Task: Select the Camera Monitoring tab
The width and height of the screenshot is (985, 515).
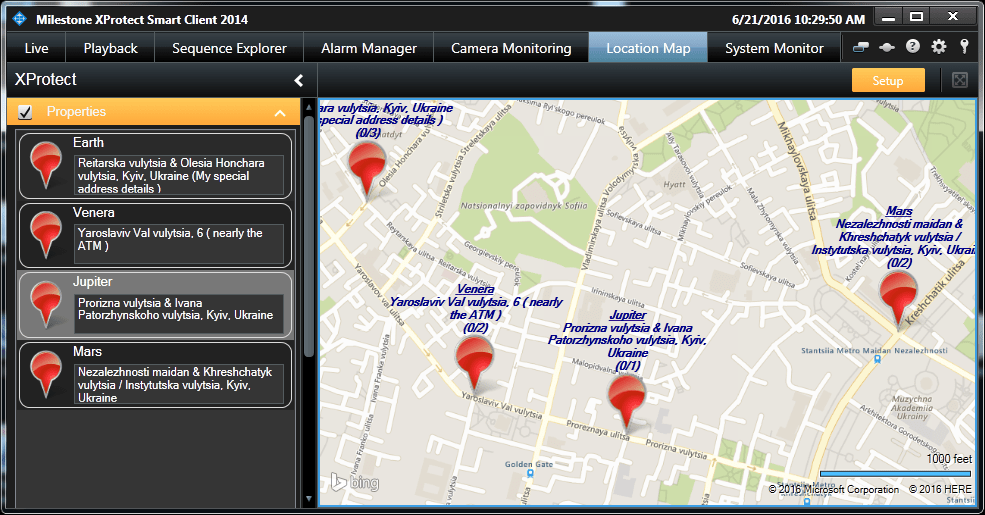Action: coord(511,48)
